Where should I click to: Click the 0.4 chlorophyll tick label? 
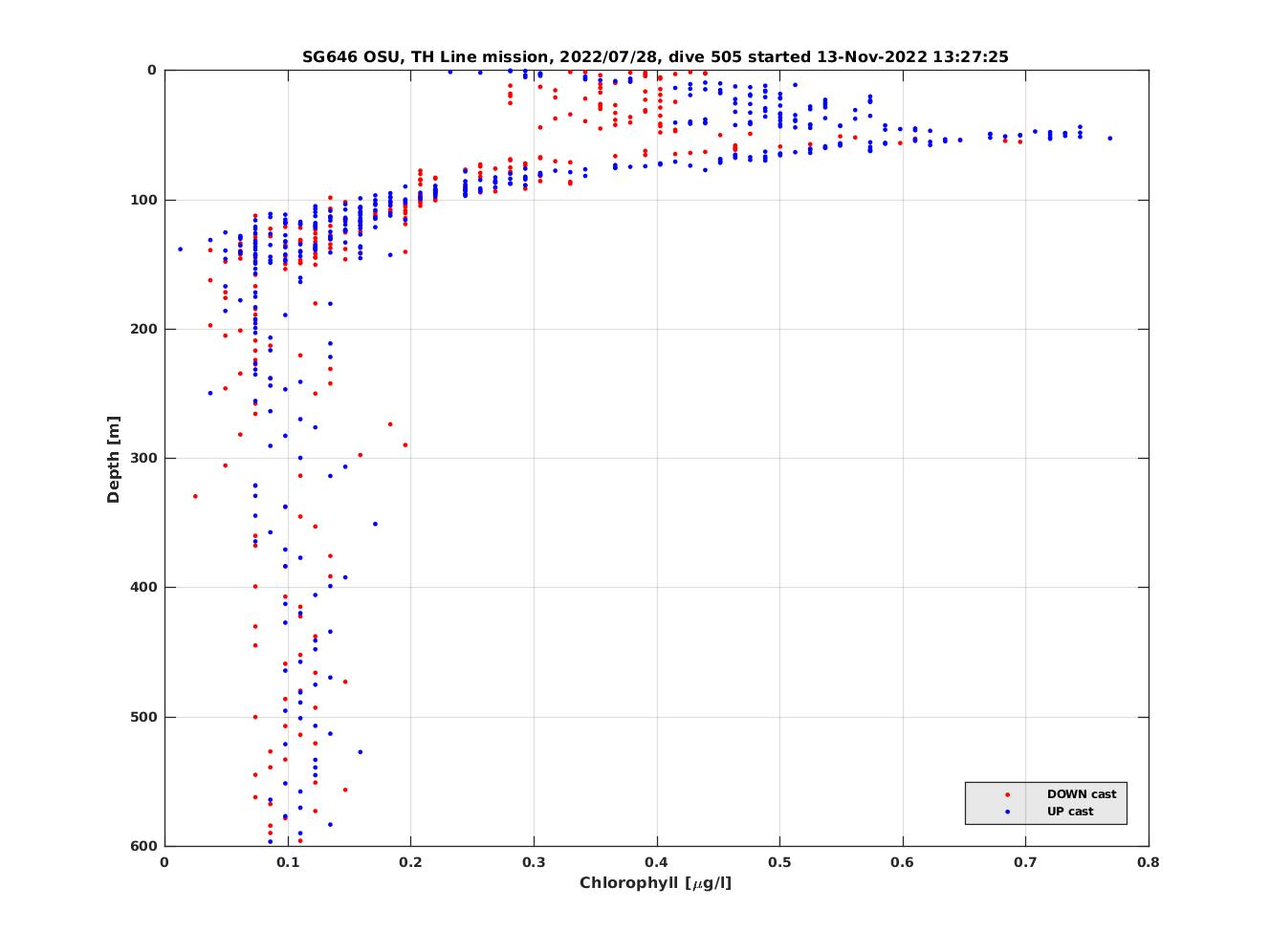(657, 861)
